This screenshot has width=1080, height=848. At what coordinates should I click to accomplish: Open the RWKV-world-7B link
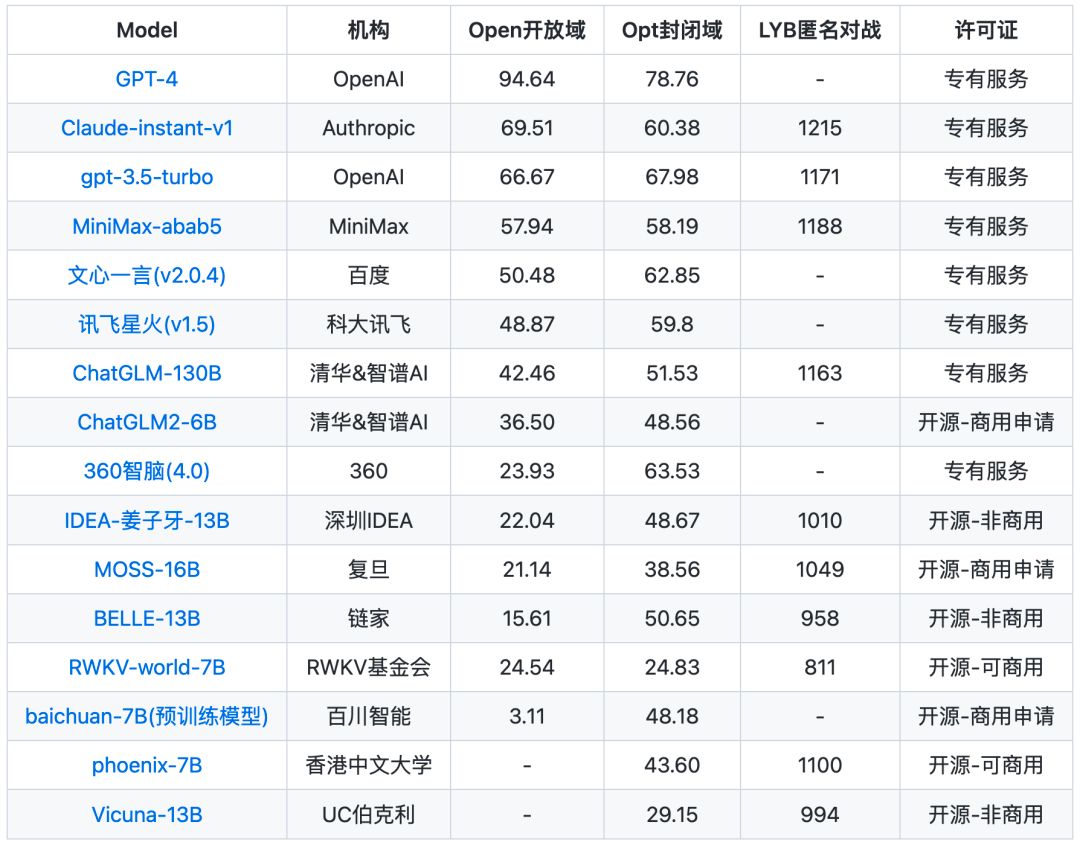pyautogui.click(x=147, y=668)
